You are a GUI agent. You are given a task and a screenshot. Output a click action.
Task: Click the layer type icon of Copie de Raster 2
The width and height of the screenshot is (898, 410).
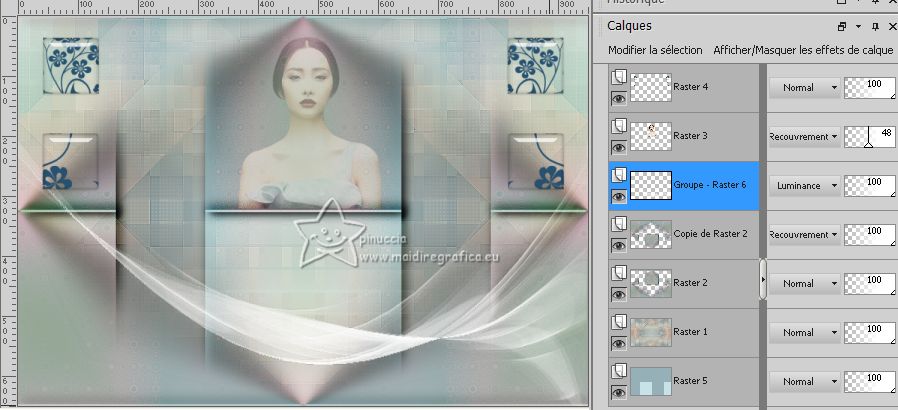[619, 224]
